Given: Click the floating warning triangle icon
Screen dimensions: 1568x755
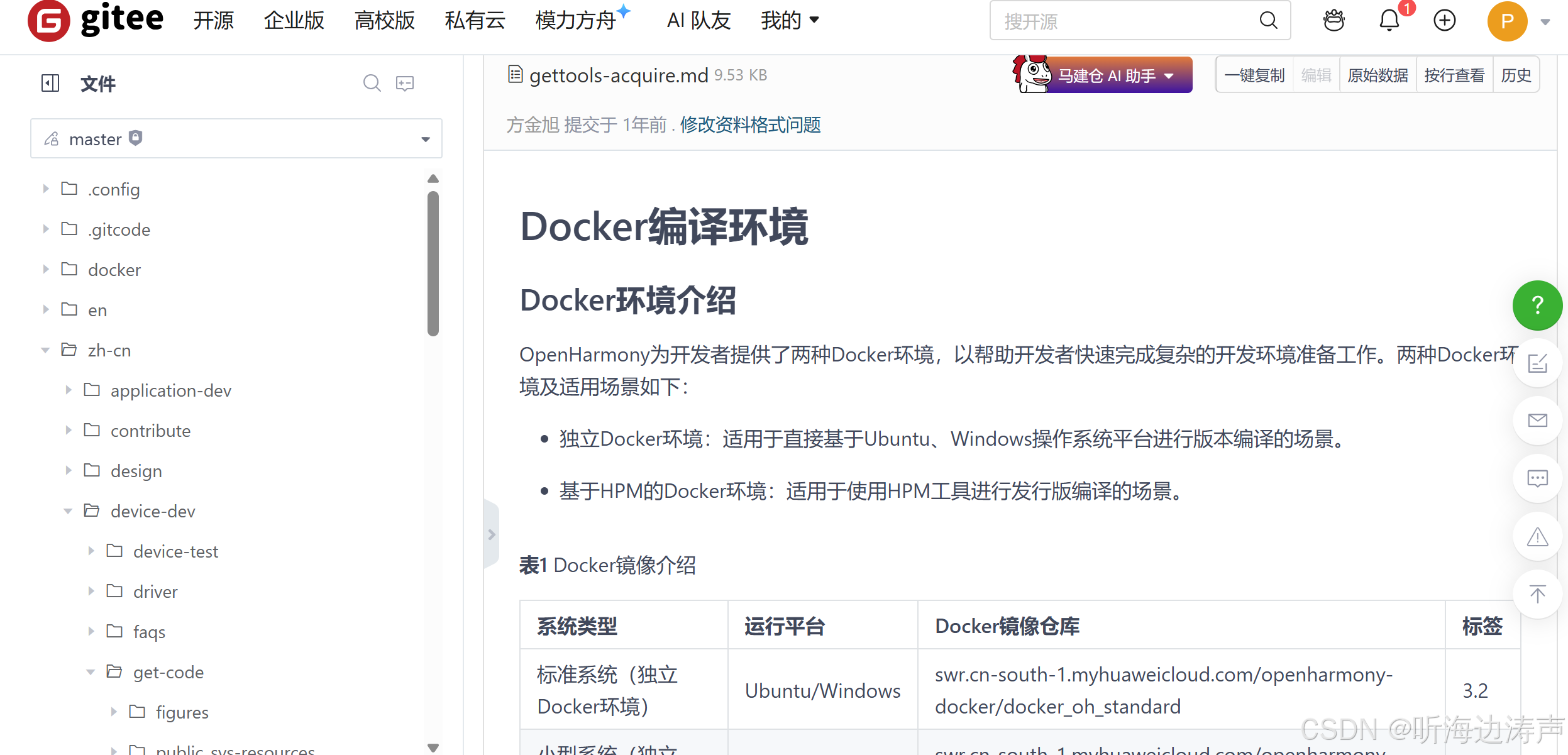Looking at the screenshot, I should coord(1537,537).
